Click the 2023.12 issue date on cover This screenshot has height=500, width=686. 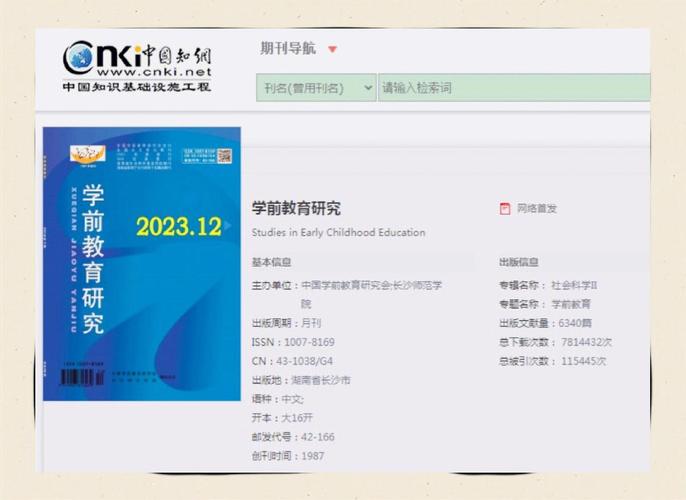click(179, 227)
